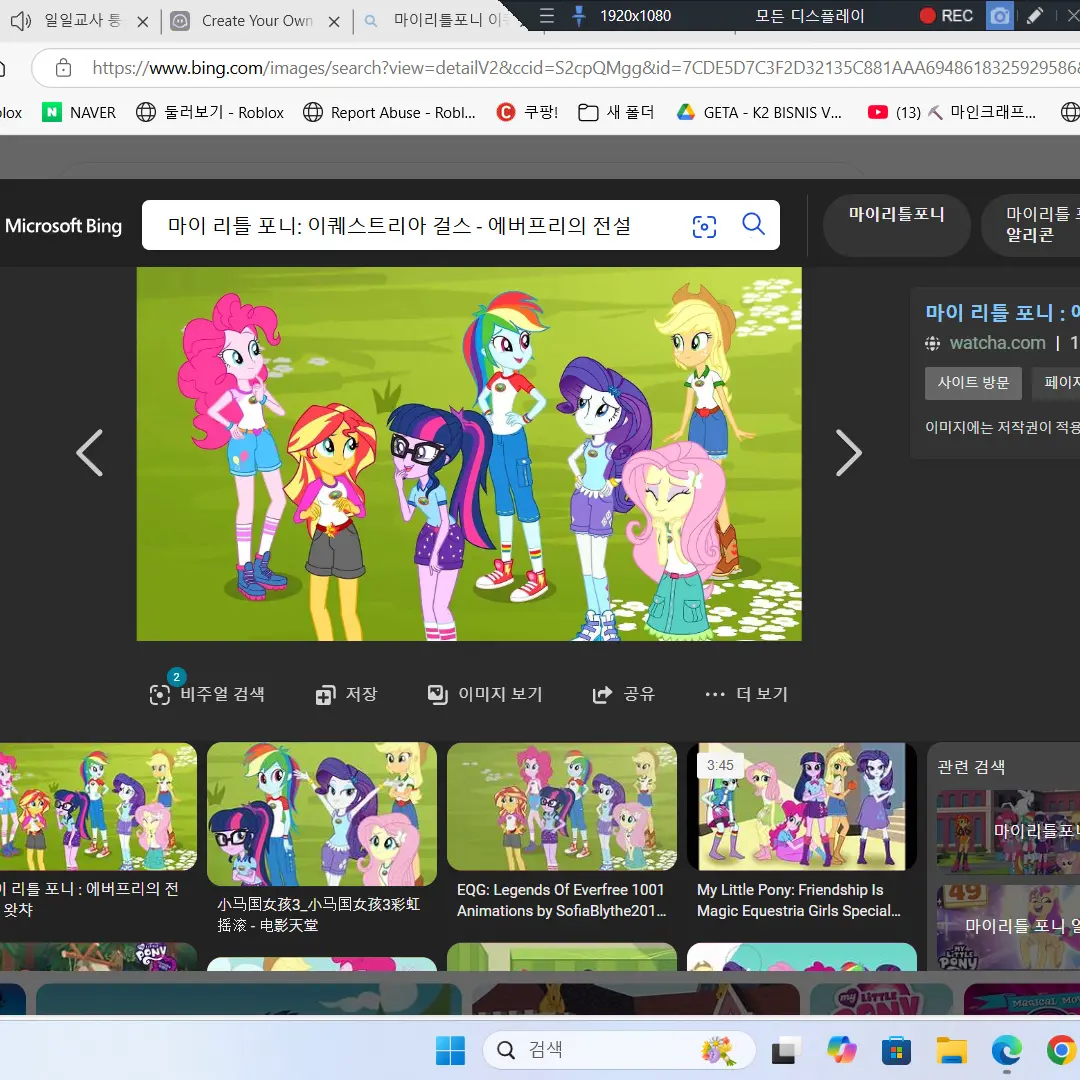1080x1080 pixels.
Task: Open the GETA - K2 BISNIS bookmark
Action: [x=759, y=112]
